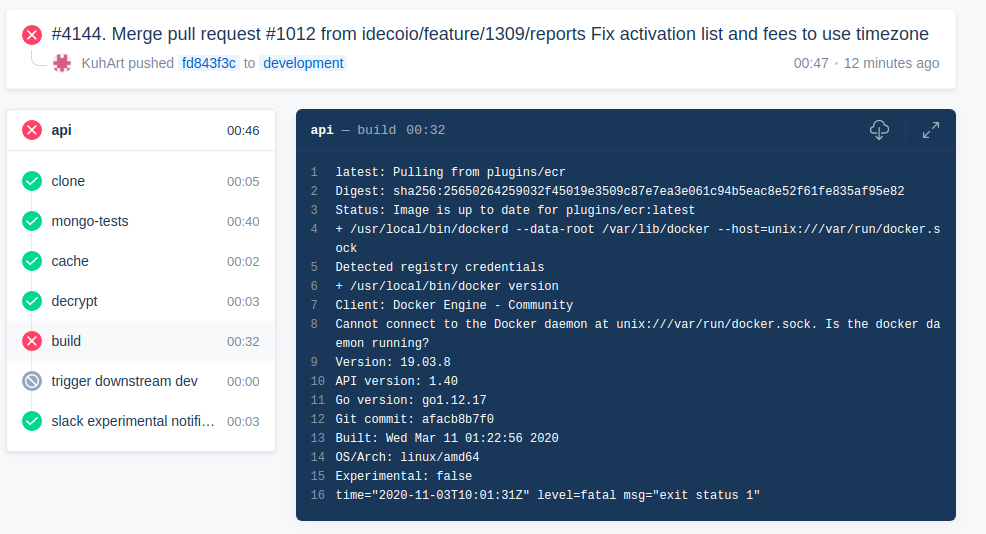Click KuhArt's avatar icon
This screenshot has width=986, height=534.
tap(63, 63)
